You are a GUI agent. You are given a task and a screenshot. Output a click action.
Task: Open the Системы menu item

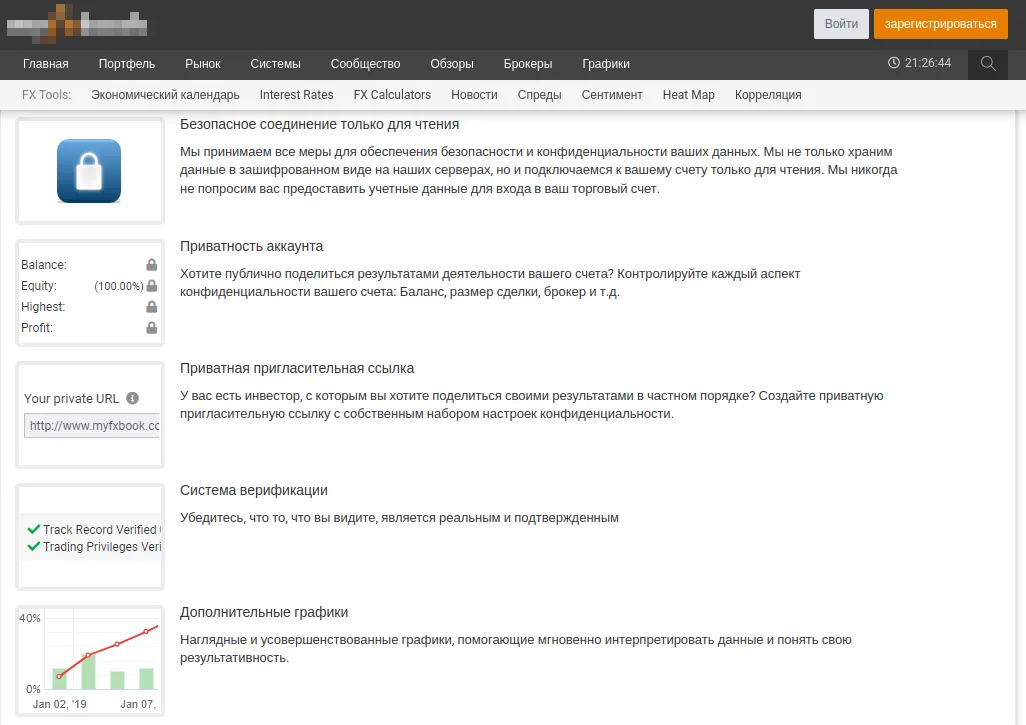(x=275, y=63)
